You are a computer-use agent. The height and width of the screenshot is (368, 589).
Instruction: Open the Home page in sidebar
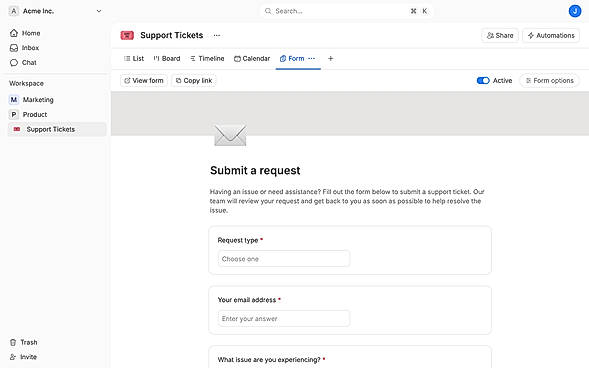25,33
